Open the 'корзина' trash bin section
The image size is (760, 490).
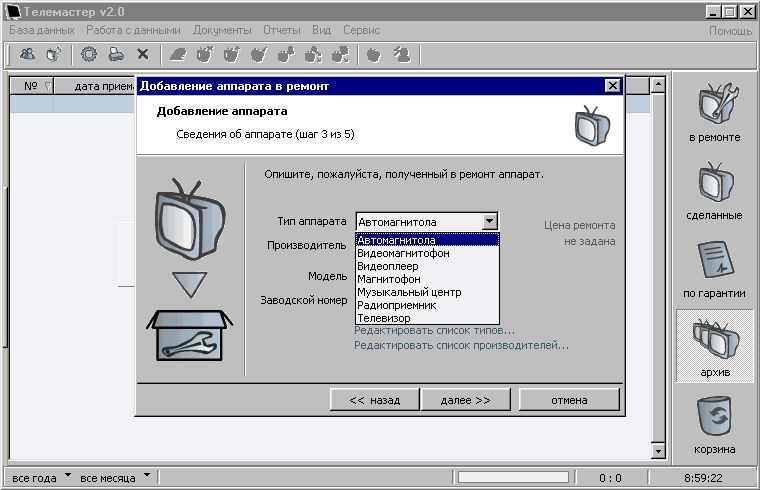(714, 423)
